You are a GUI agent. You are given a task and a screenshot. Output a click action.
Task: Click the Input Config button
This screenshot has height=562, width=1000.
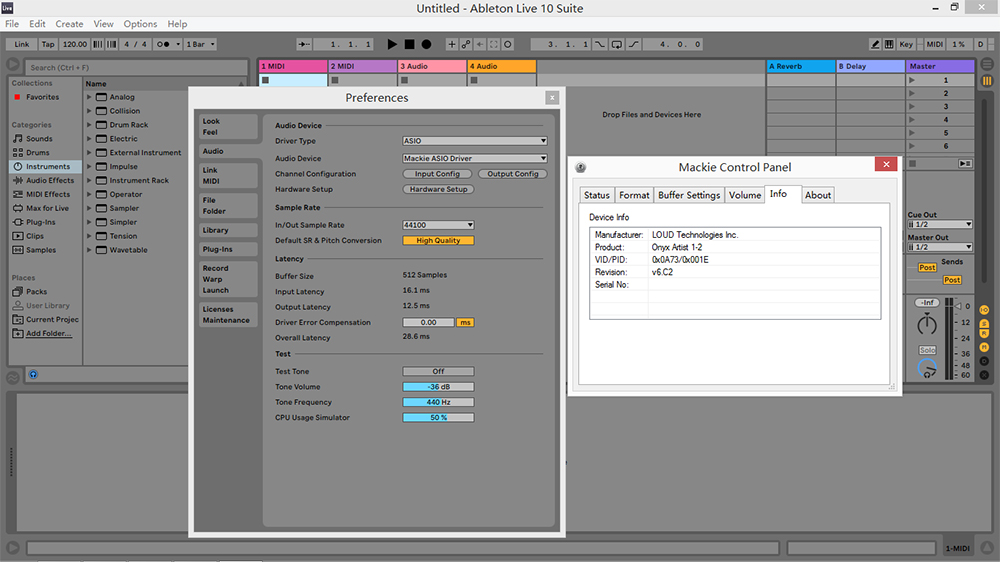(437, 174)
